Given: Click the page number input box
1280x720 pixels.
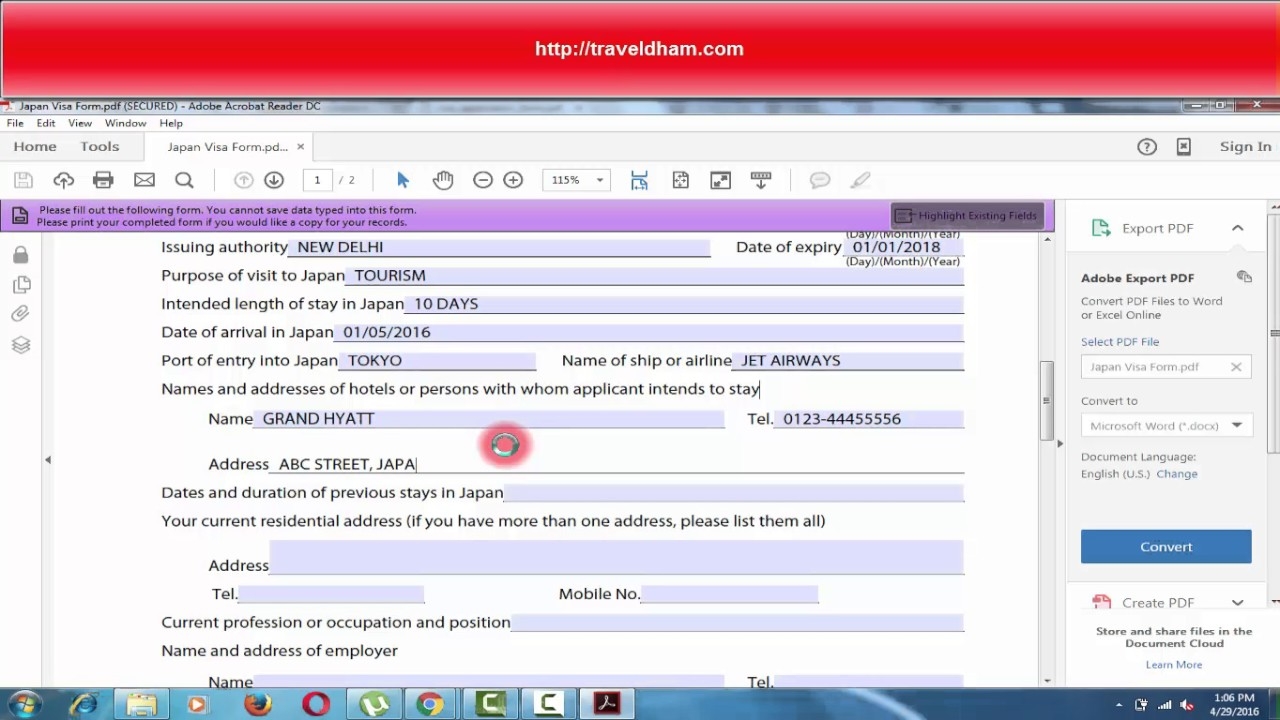Looking at the screenshot, I should [x=317, y=180].
